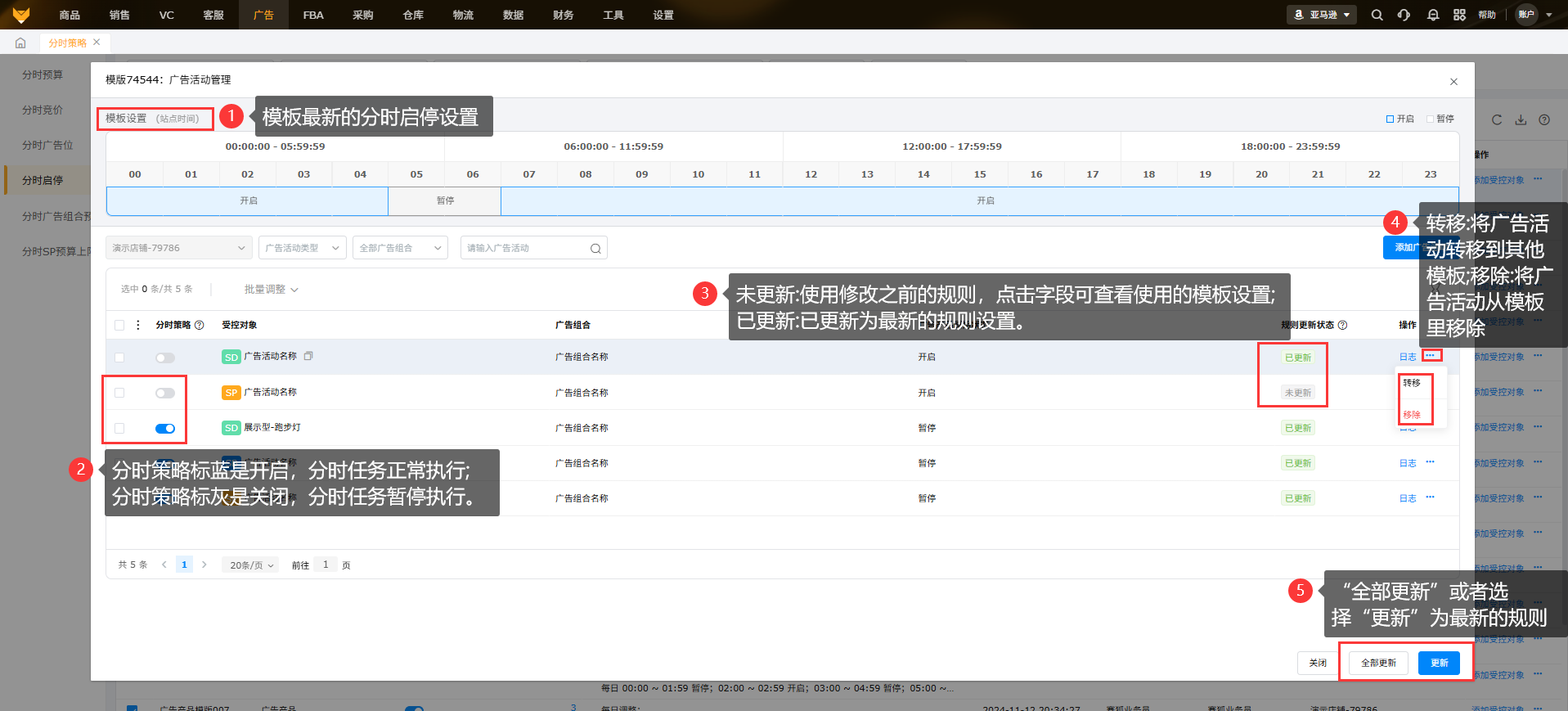Image resolution: width=1568 pixels, height=711 pixels.
Task: Check the select-all checkbox in table header
Action: pyautogui.click(x=119, y=325)
